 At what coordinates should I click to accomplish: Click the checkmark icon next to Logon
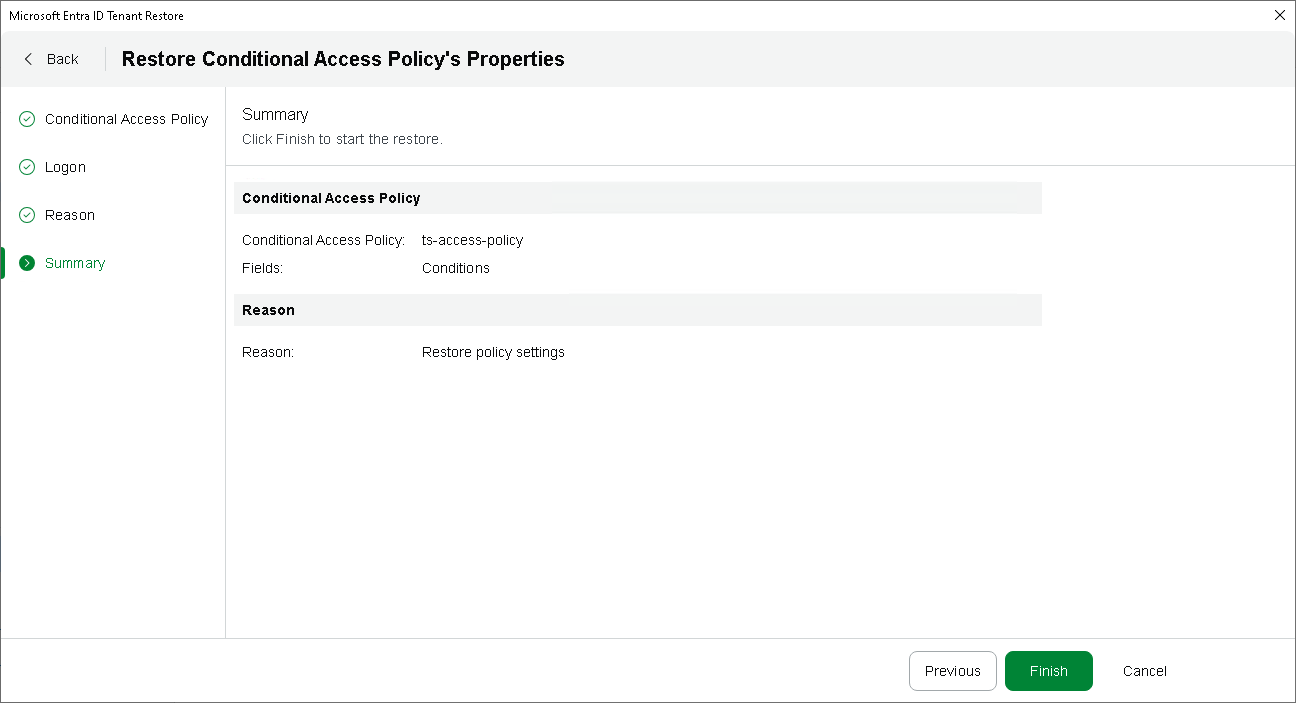27,167
